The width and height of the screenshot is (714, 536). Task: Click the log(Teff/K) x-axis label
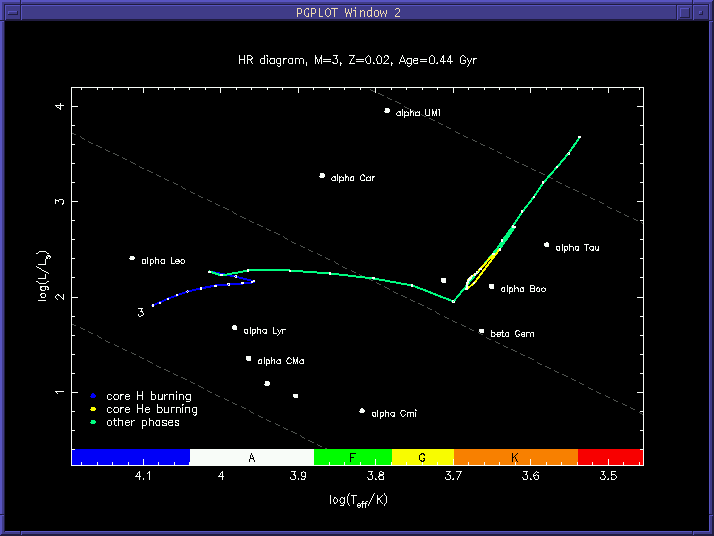tap(358, 500)
